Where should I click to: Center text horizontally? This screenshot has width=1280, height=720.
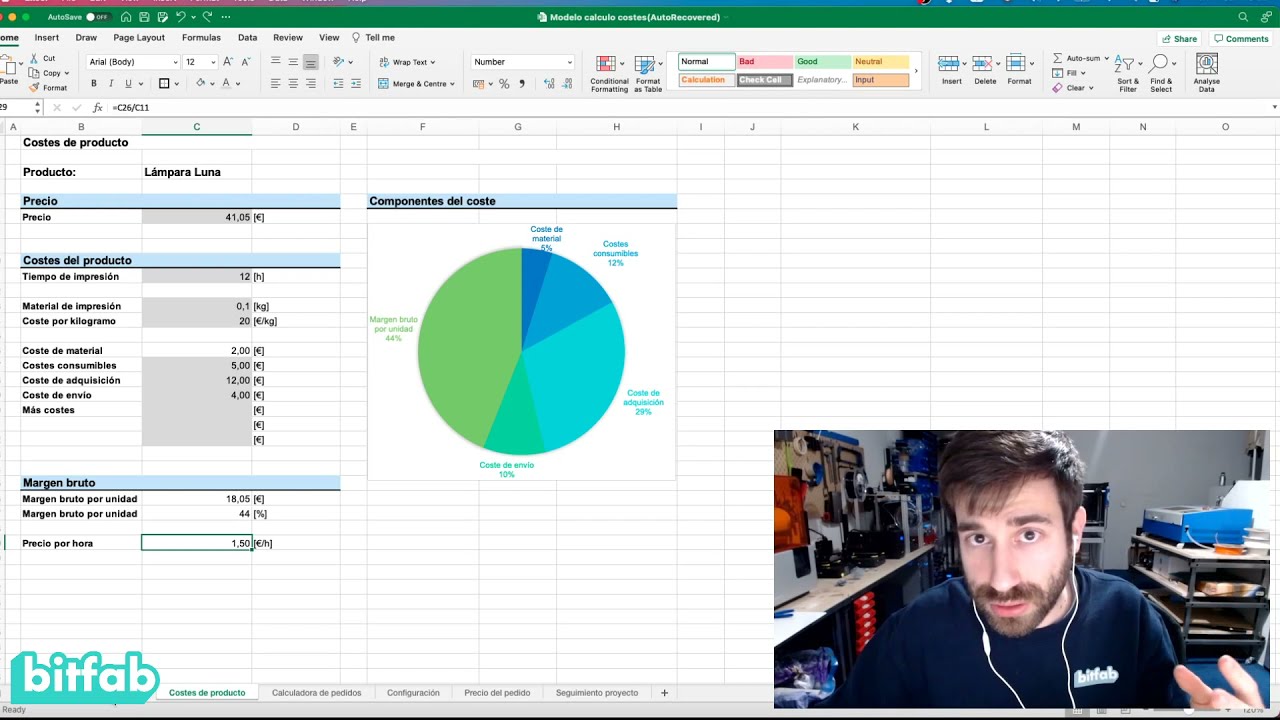[x=293, y=84]
